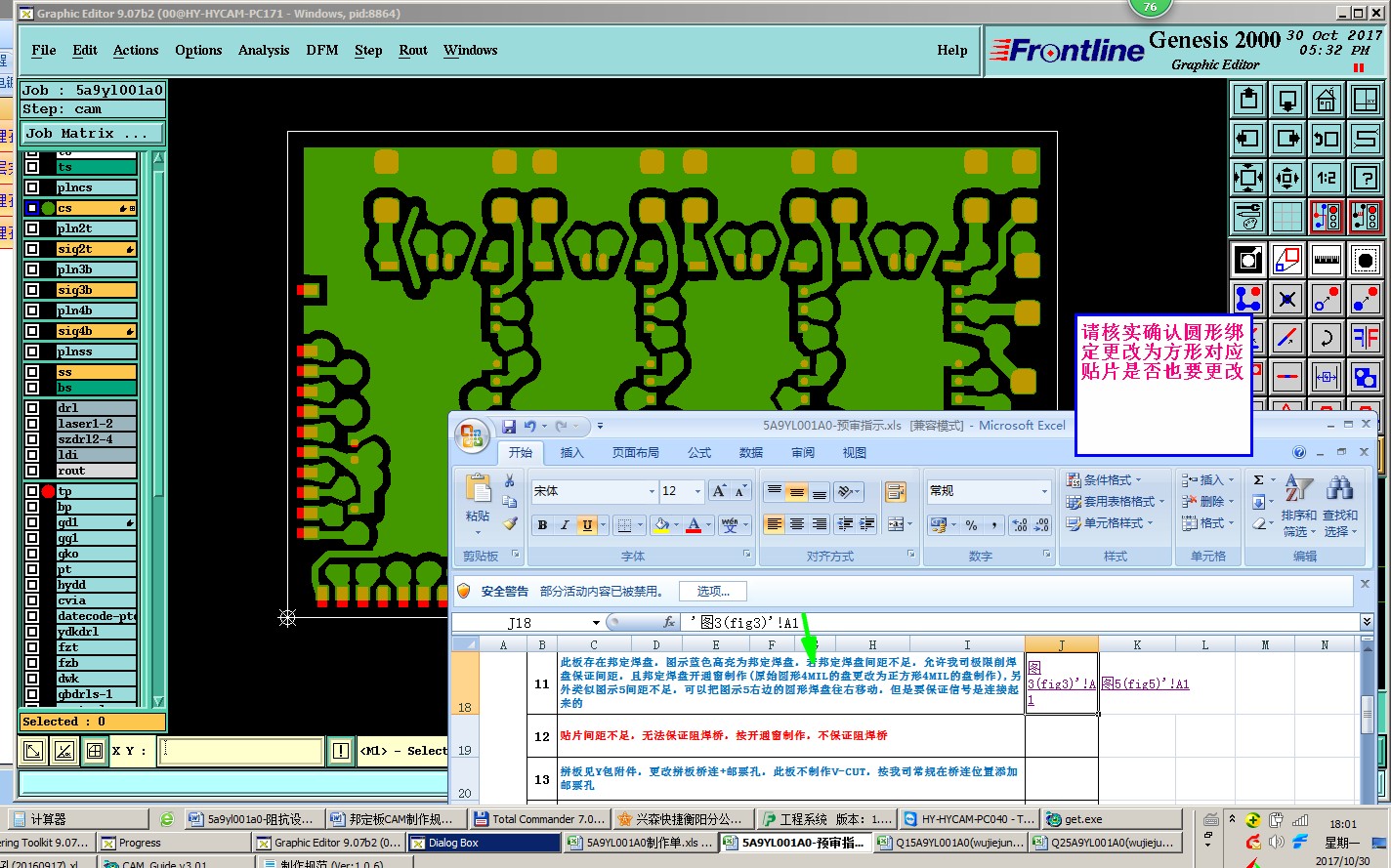Click the Job Matrix button
This screenshot has width=1391, height=868.
93,134
